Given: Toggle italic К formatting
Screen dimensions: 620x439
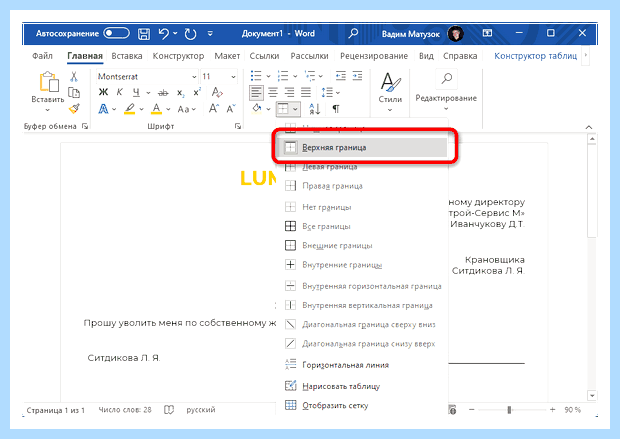Looking at the screenshot, I should pos(119,92).
